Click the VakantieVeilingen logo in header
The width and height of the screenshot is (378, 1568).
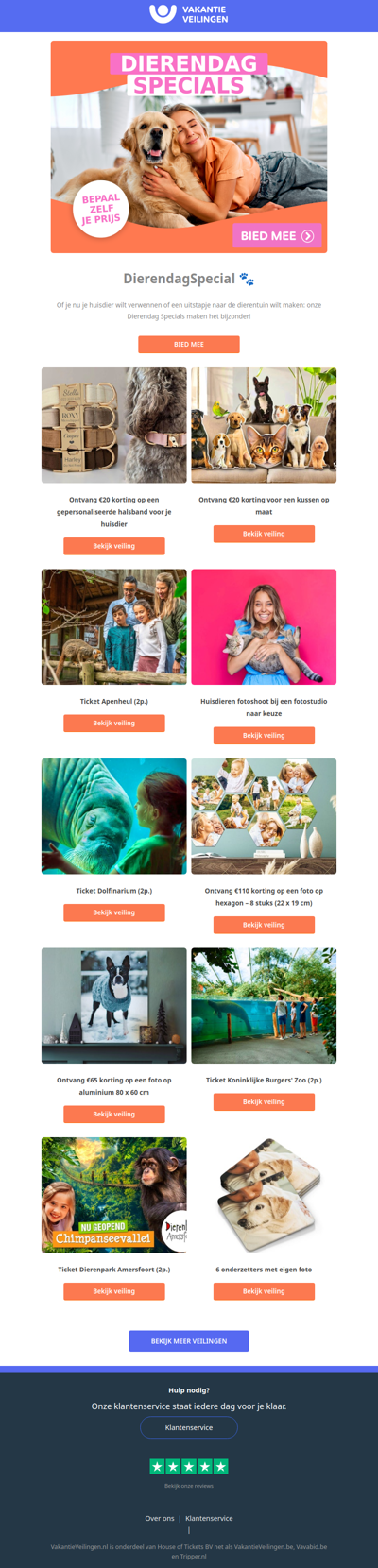pyautogui.click(x=189, y=13)
